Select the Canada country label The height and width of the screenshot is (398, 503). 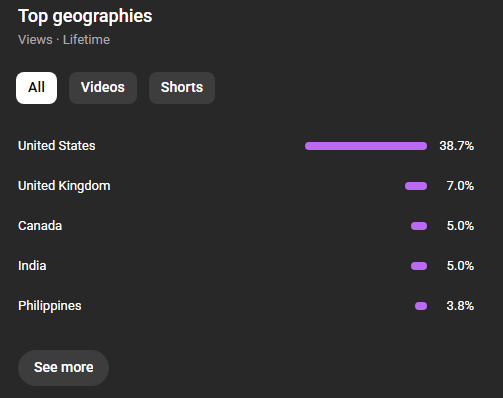tap(40, 226)
